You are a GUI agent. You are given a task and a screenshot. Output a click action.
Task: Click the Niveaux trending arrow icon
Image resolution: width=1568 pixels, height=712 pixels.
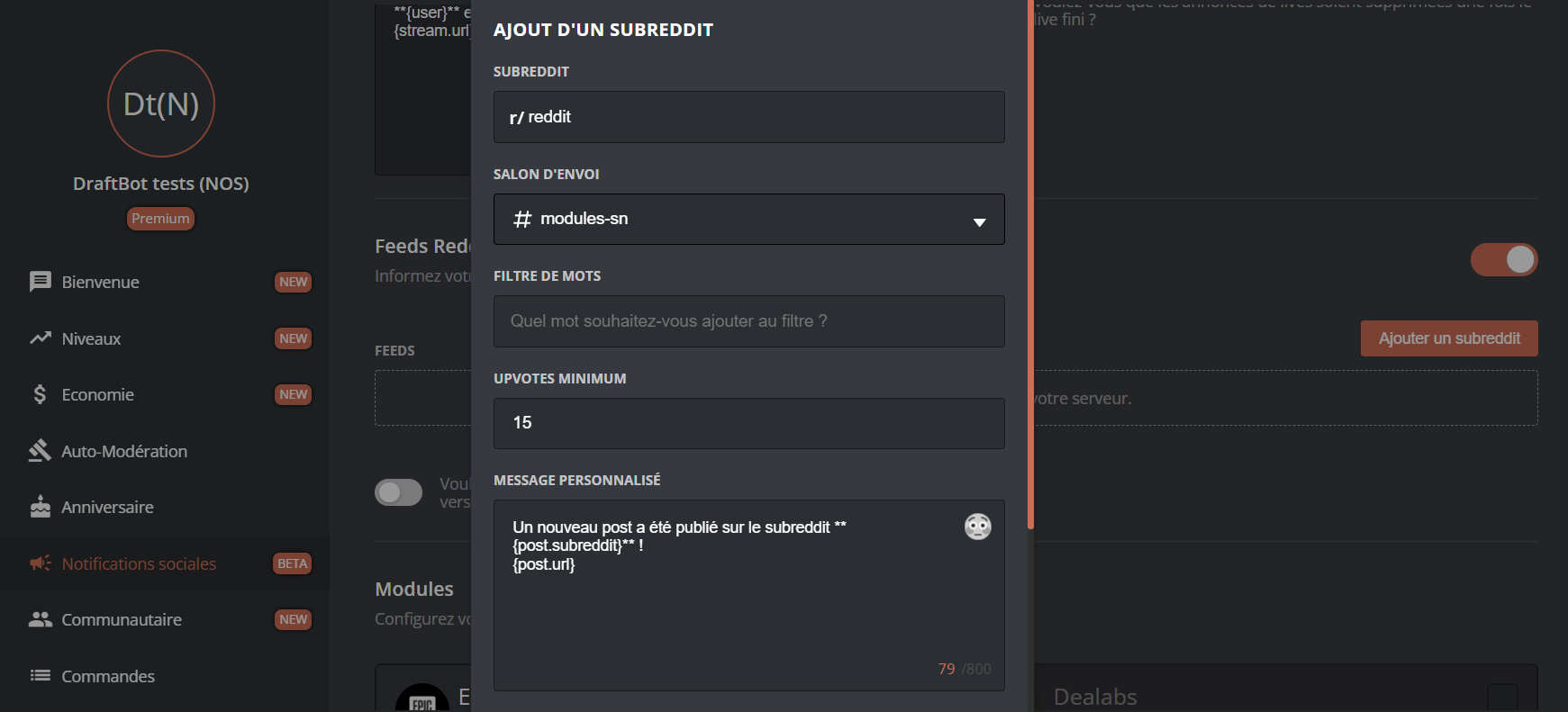(40, 338)
